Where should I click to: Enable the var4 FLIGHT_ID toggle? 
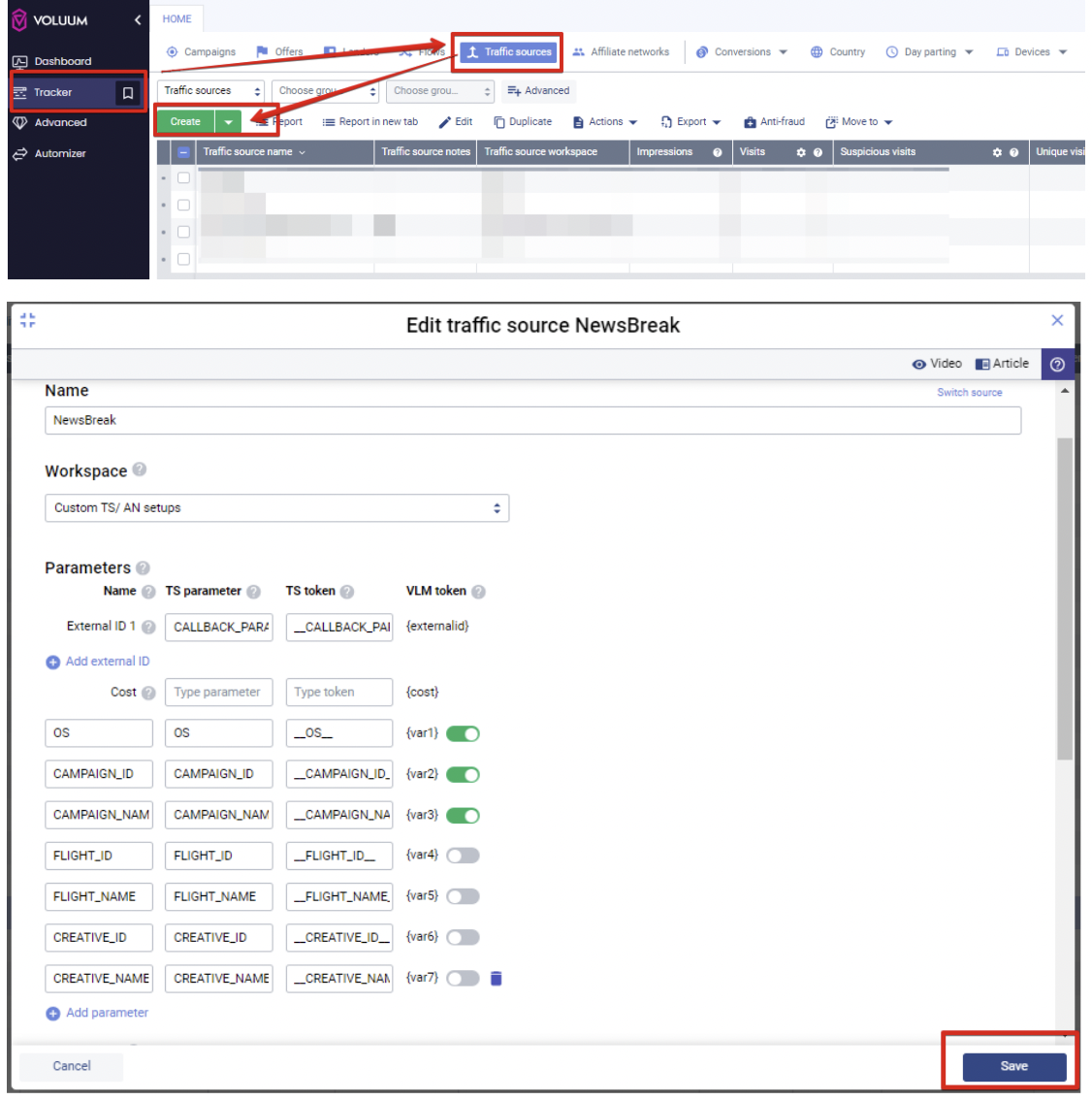click(x=463, y=856)
